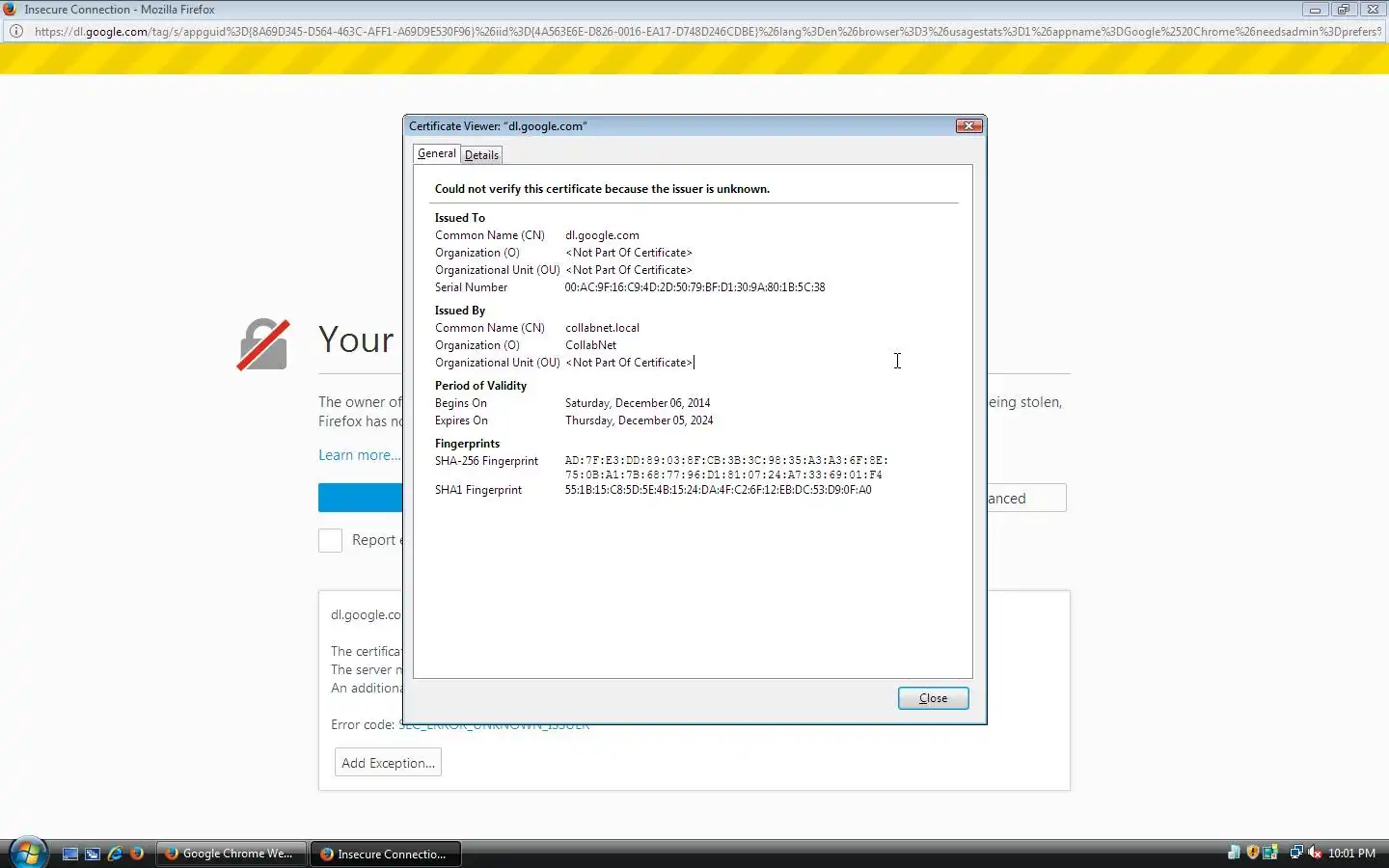Click Saturday, December 06, 2014 begin date
The height and width of the screenshot is (868, 1389).
pyautogui.click(x=638, y=403)
